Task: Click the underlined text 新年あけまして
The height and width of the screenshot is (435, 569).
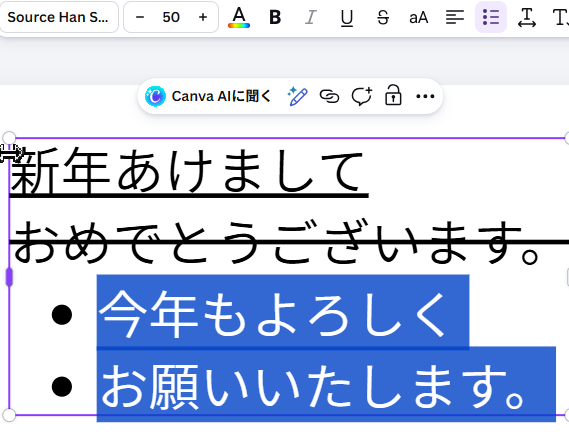Action: tap(188, 171)
